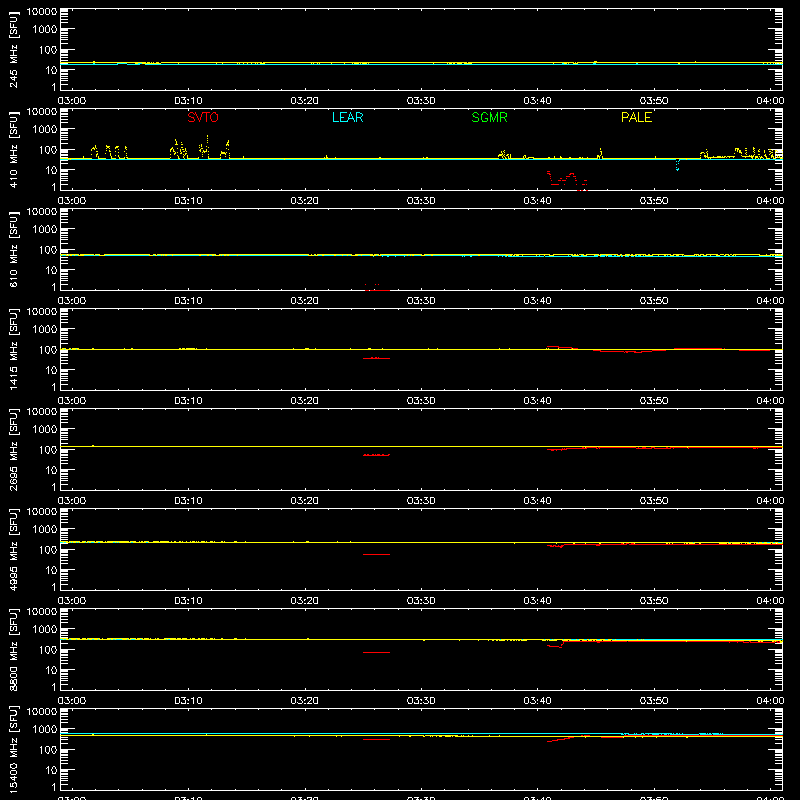Click 03:40 time label under 410 MHz plot

coord(537,201)
